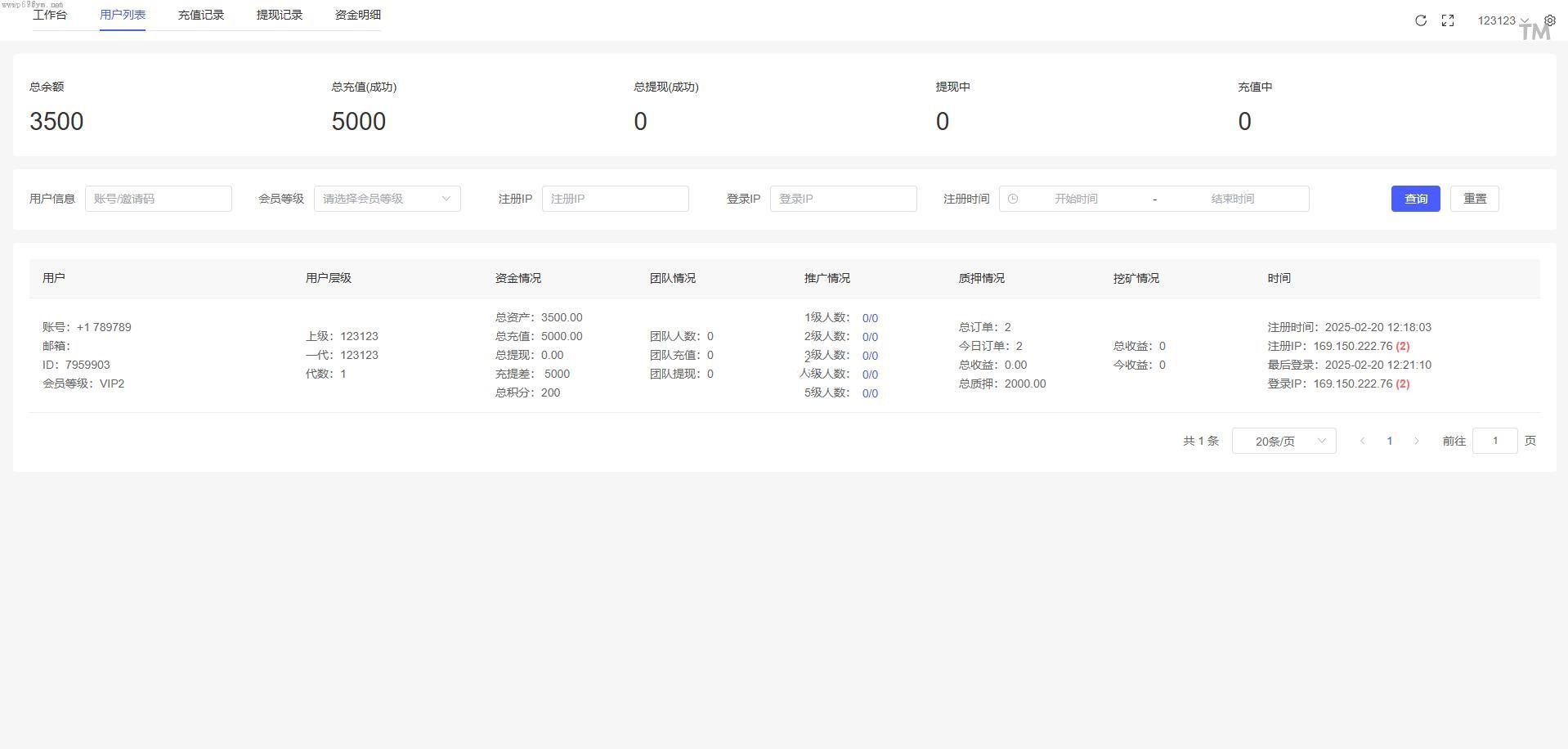The image size is (1568, 749).
Task: Open the 资金明细 tab
Action: coord(358,15)
